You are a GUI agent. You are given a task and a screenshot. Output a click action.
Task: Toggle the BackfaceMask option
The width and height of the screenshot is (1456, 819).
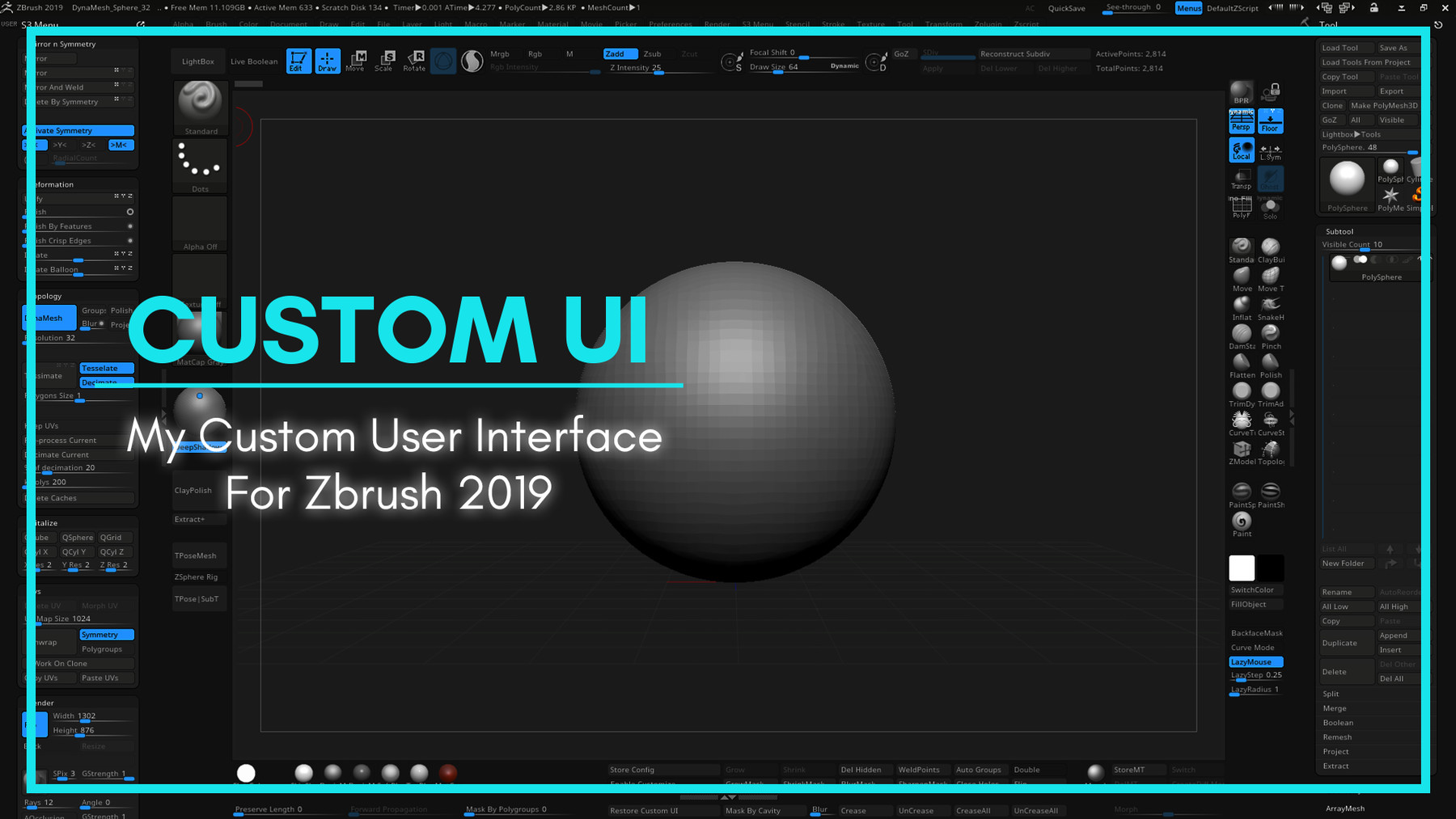(x=1256, y=633)
